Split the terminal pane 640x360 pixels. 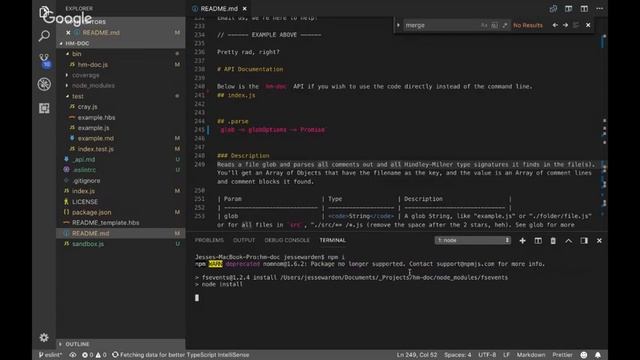pos(538,241)
